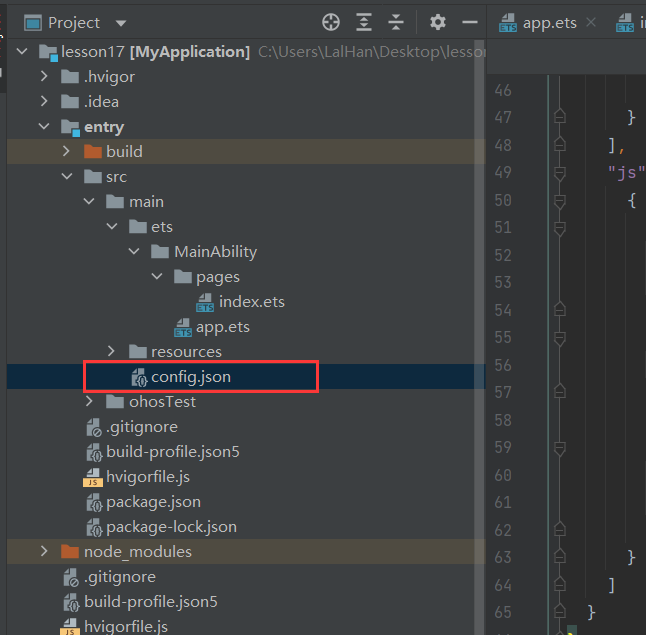646x635 pixels.
Task: Click the "js" key on line 49
Action: [x=626, y=173]
